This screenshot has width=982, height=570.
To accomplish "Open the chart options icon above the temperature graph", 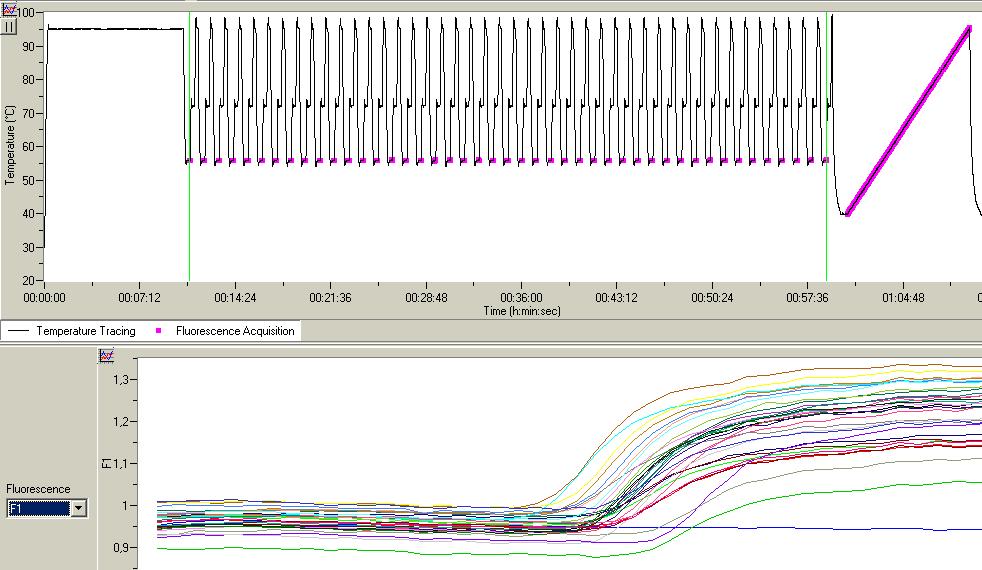I will 9,9.
